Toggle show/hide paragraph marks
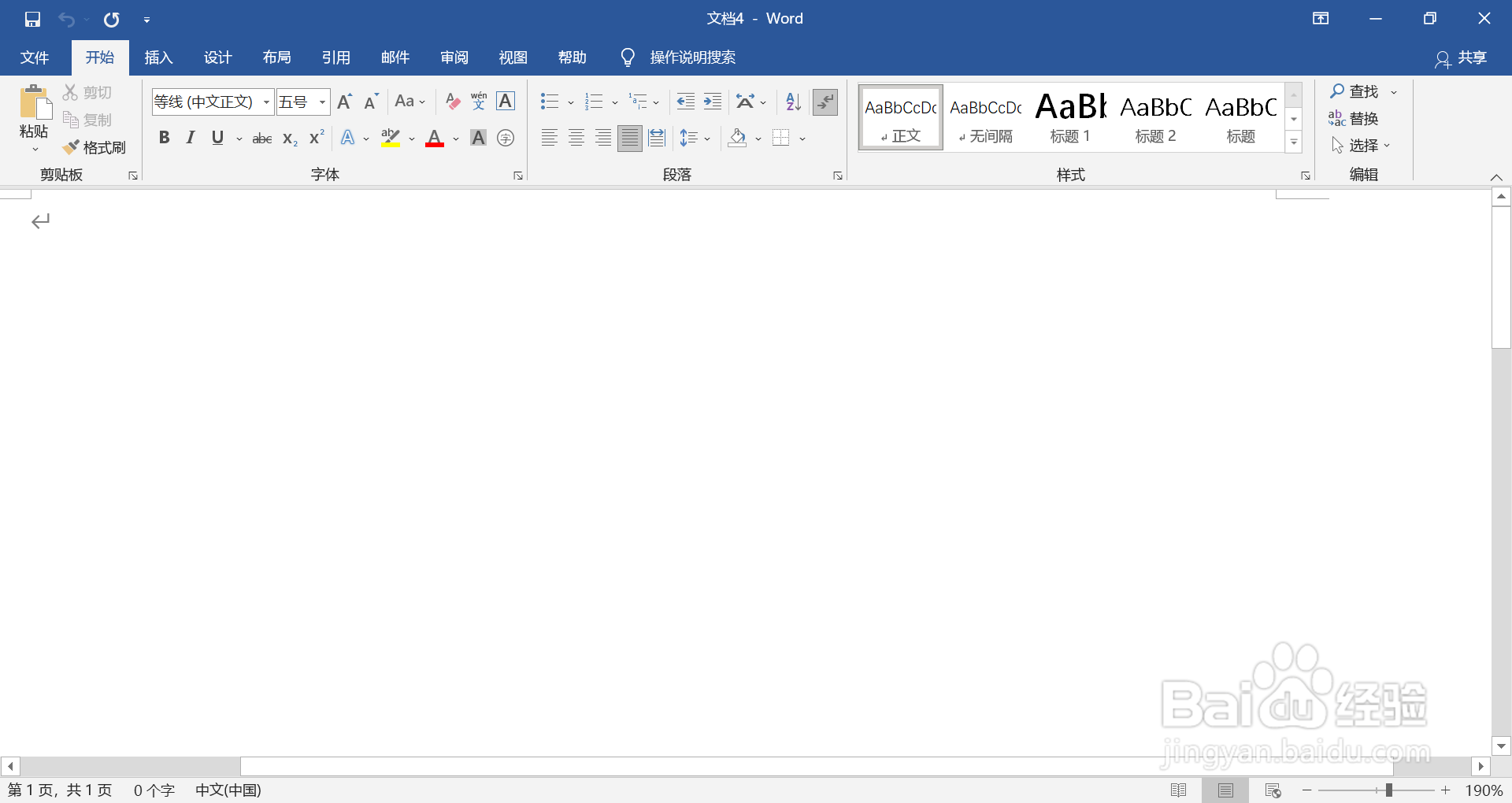 coord(825,101)
